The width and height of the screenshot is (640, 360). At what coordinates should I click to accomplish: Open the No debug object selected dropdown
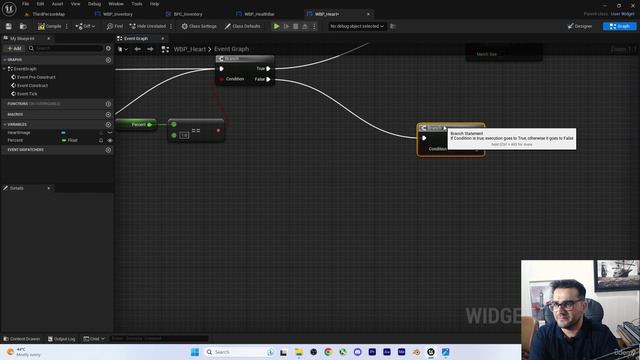(x=357, y=26)
